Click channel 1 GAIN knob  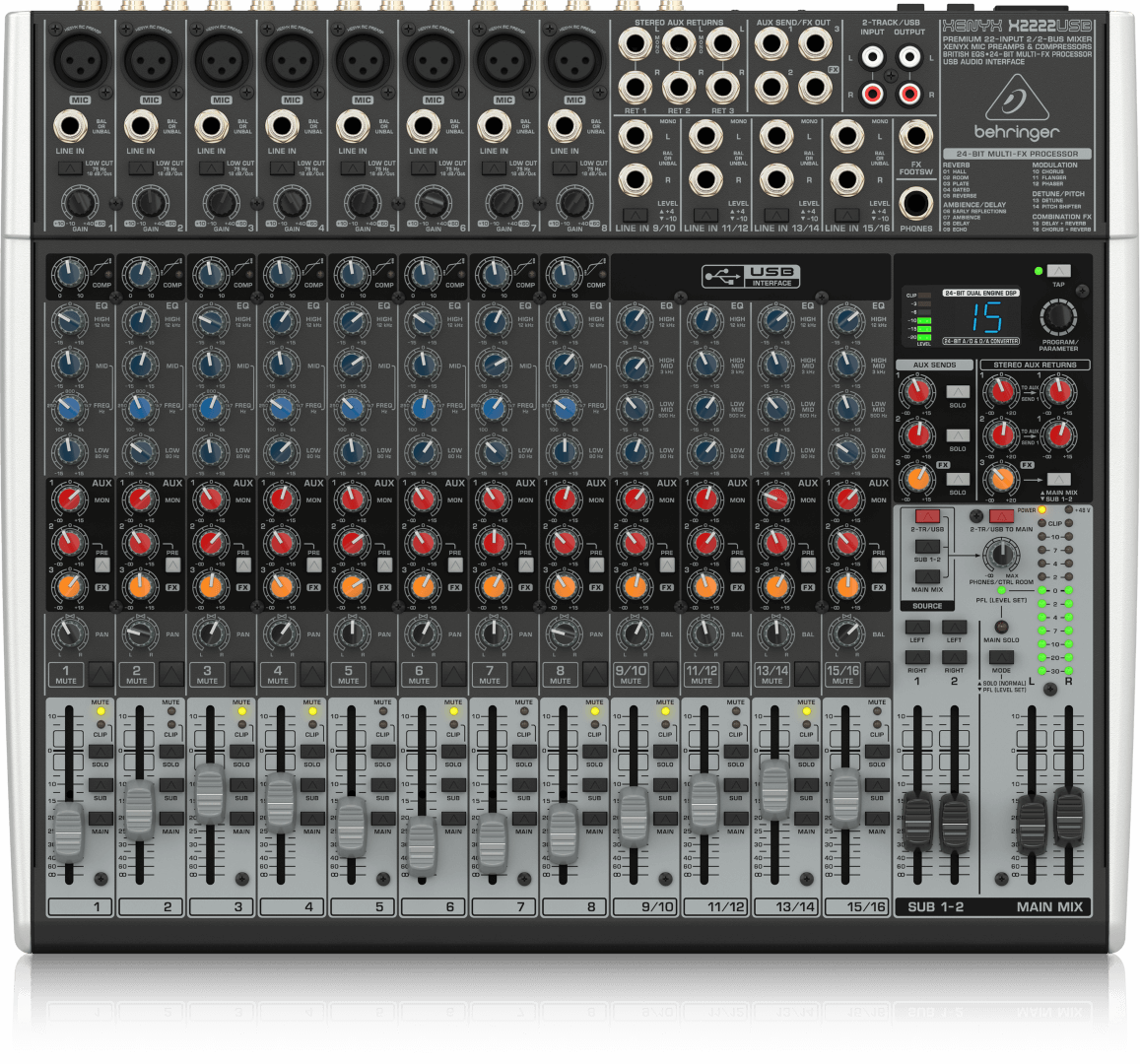[80, 204]
